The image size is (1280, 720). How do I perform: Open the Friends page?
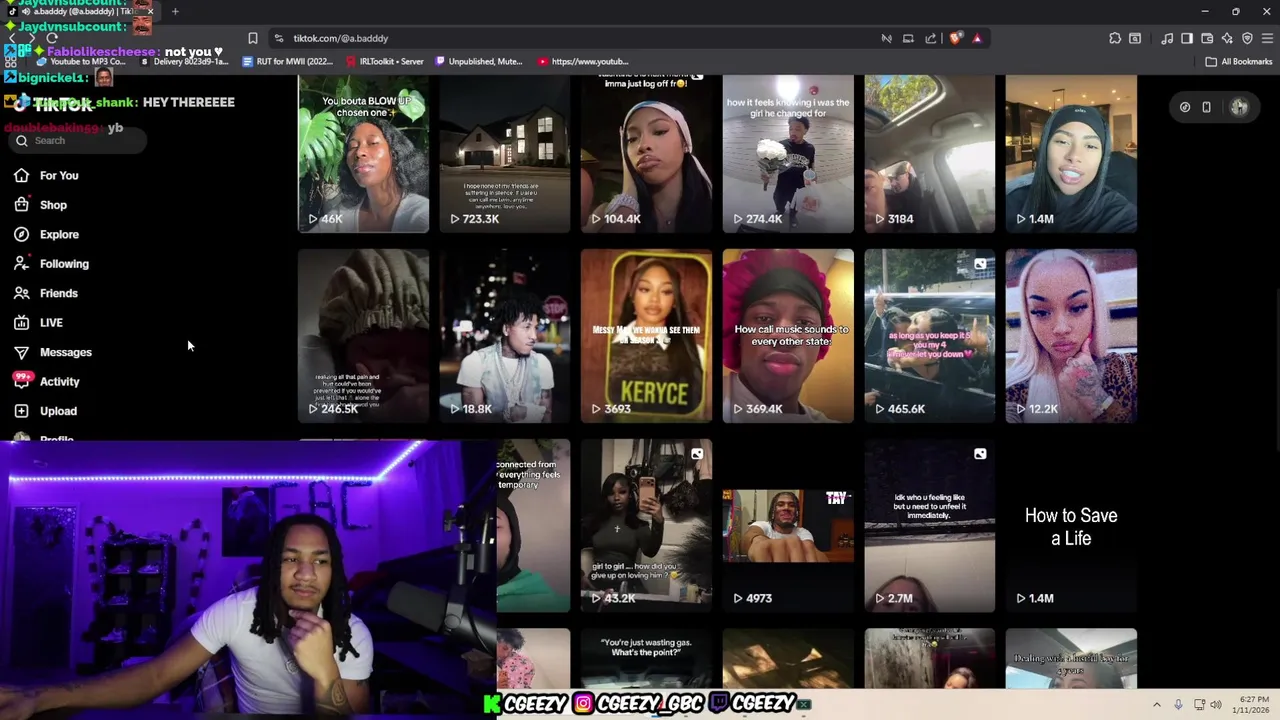click(x=46, y=293)
